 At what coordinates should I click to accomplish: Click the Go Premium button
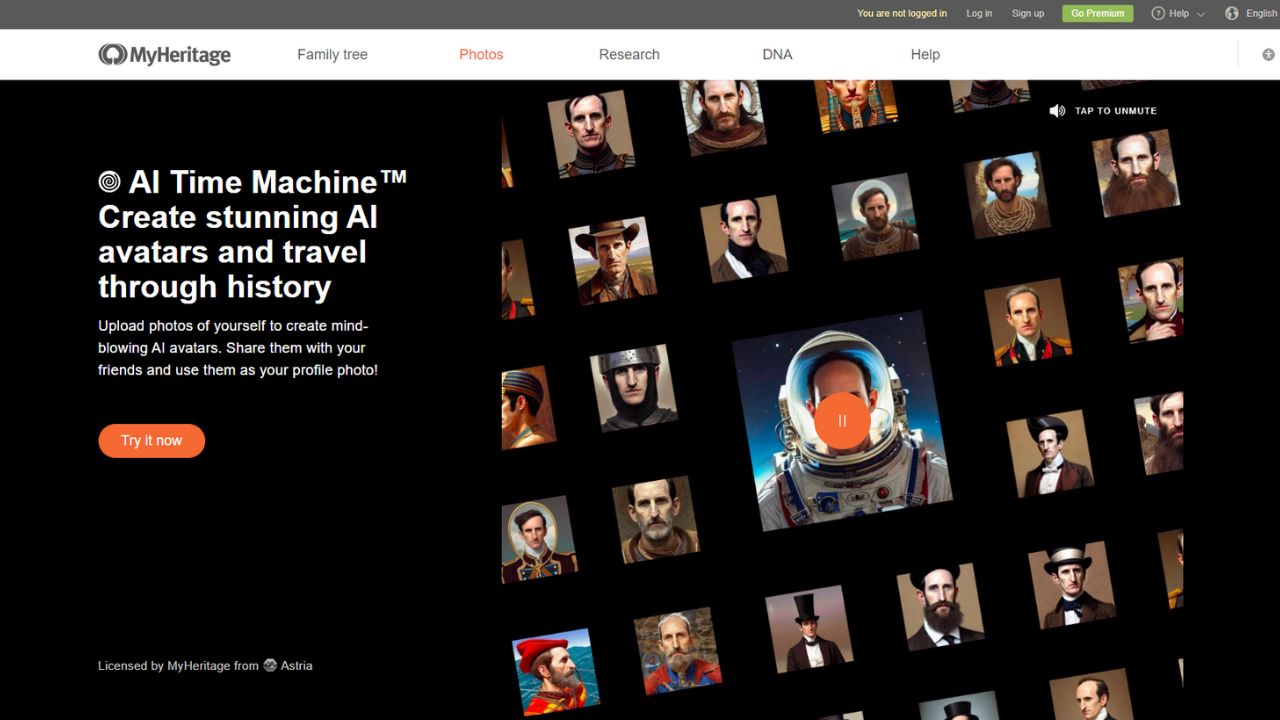(x=1097, y=13)
